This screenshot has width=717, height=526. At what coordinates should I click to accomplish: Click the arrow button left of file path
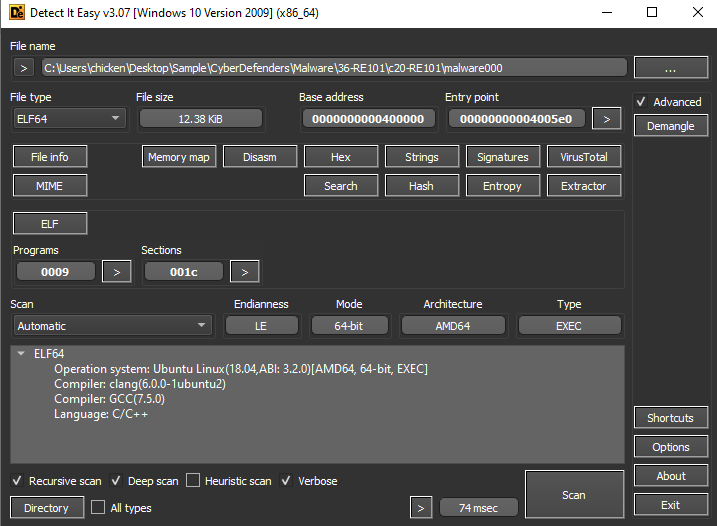[x=24, y=68]
